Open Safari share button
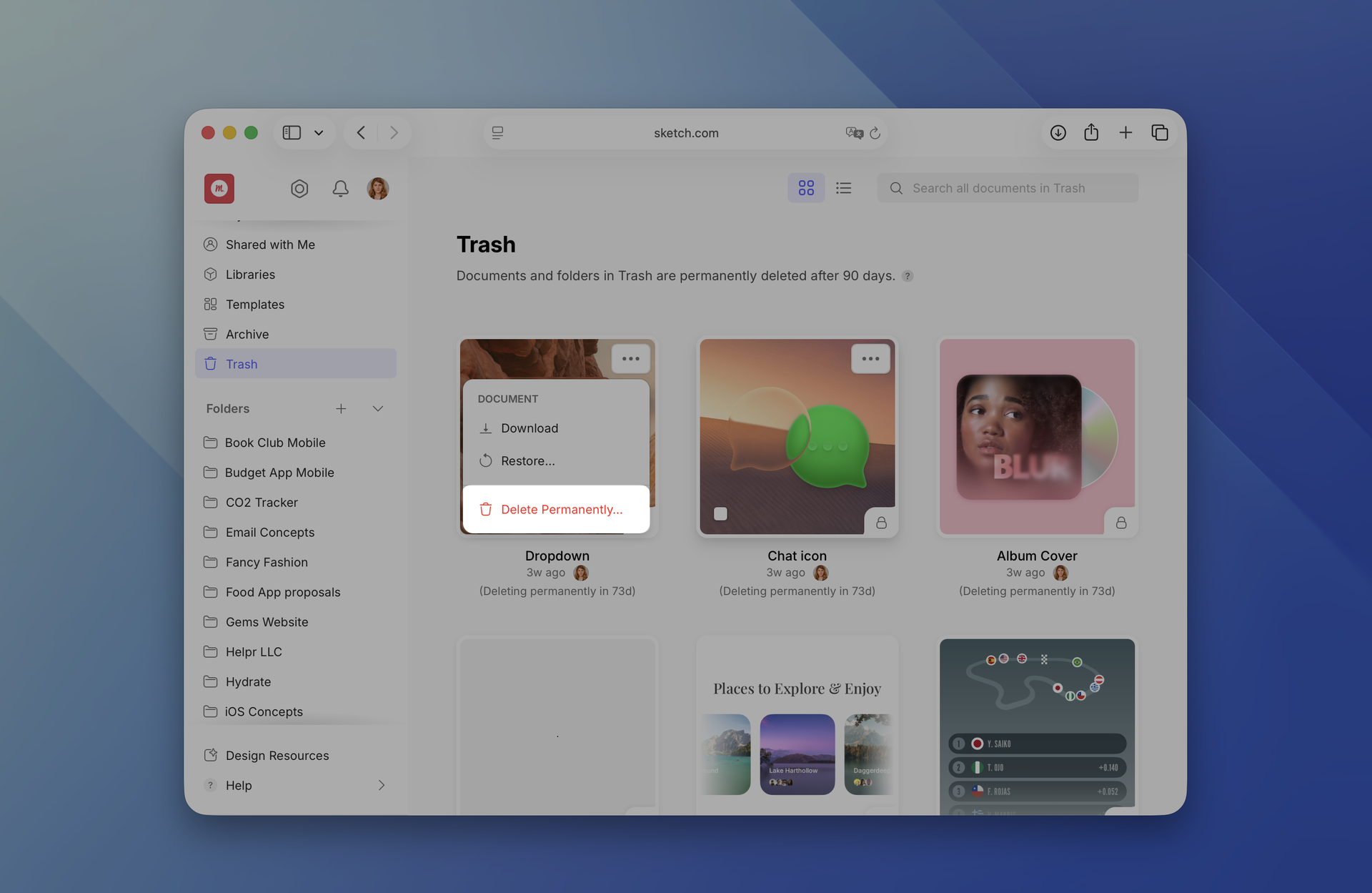This screenshot has width=1372, height=893. pos(1091,132)
